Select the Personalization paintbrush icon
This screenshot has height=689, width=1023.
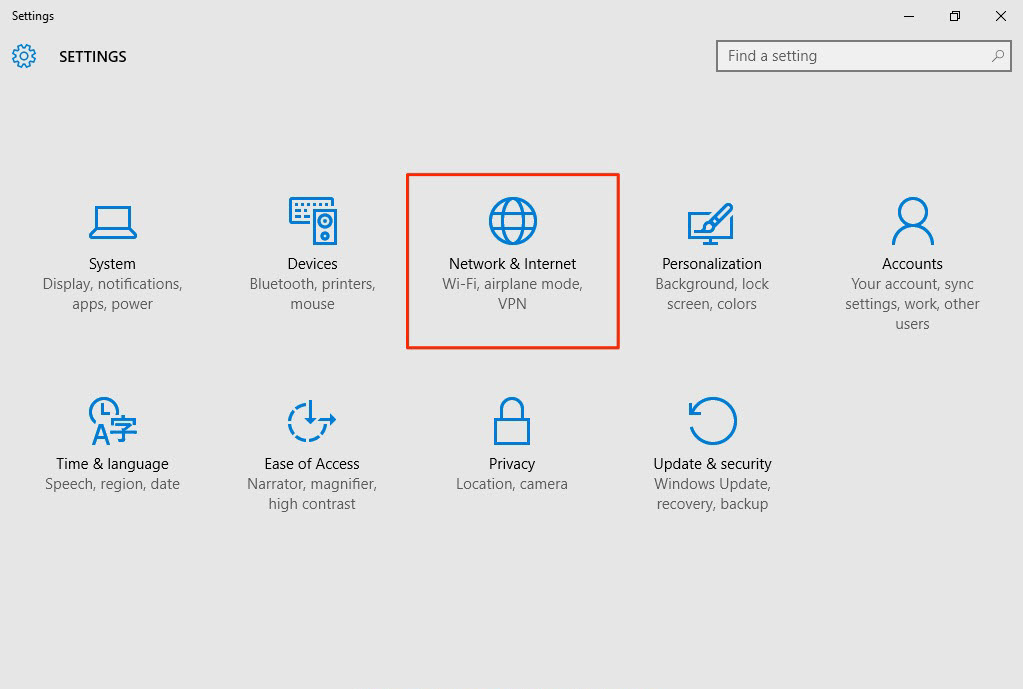tap(712, 222)
